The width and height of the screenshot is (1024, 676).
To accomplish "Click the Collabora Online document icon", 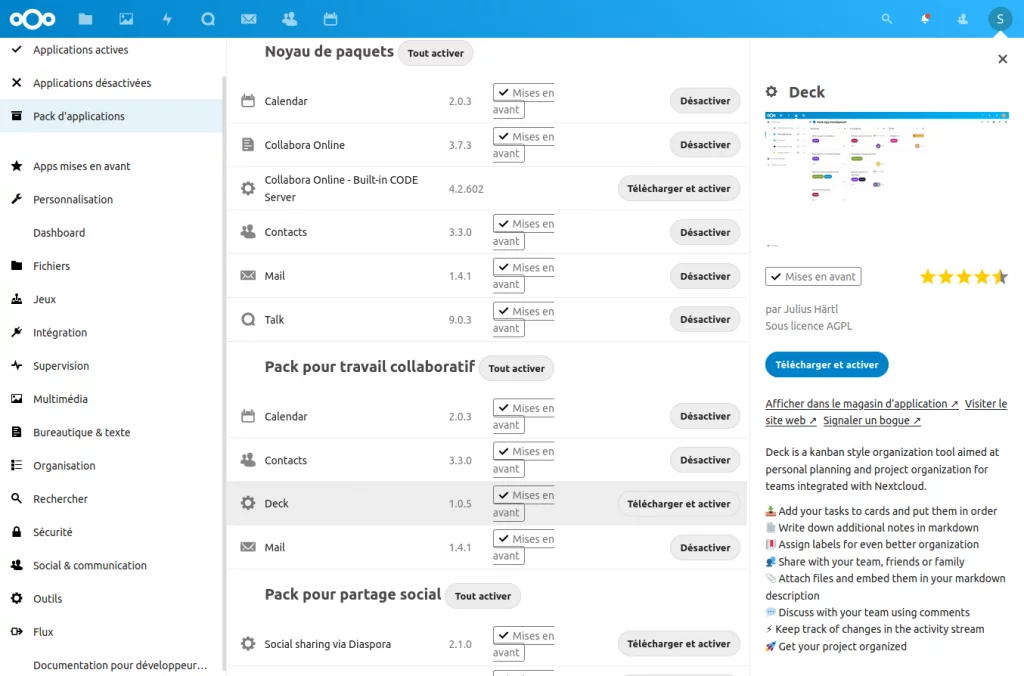I will pos(248,144).
